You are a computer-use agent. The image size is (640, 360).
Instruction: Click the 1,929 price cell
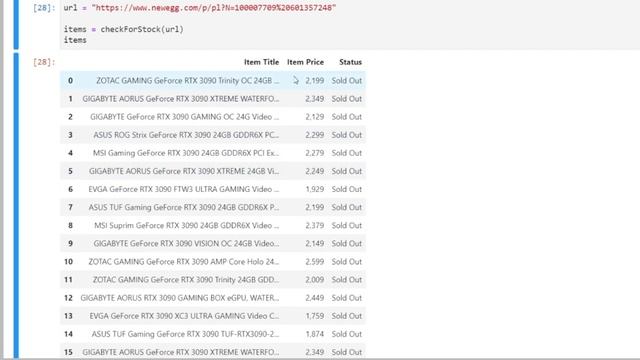click(x=314, y=189)
